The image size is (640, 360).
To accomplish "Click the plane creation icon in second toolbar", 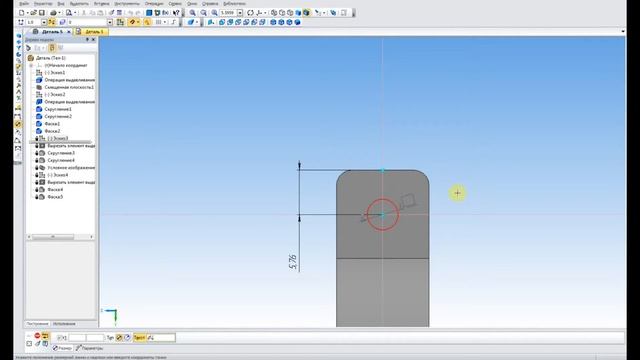I will click(x=211, y=22).
